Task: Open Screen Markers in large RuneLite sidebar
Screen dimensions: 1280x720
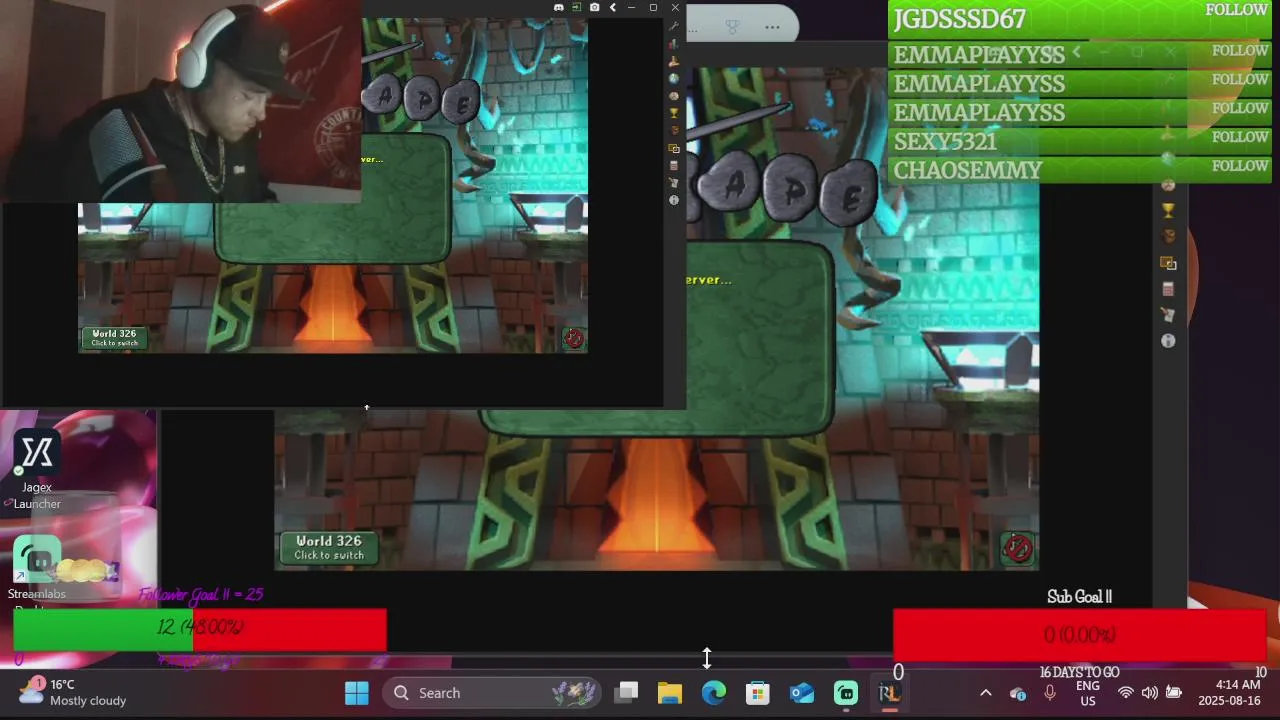Action: [1167, 263]
